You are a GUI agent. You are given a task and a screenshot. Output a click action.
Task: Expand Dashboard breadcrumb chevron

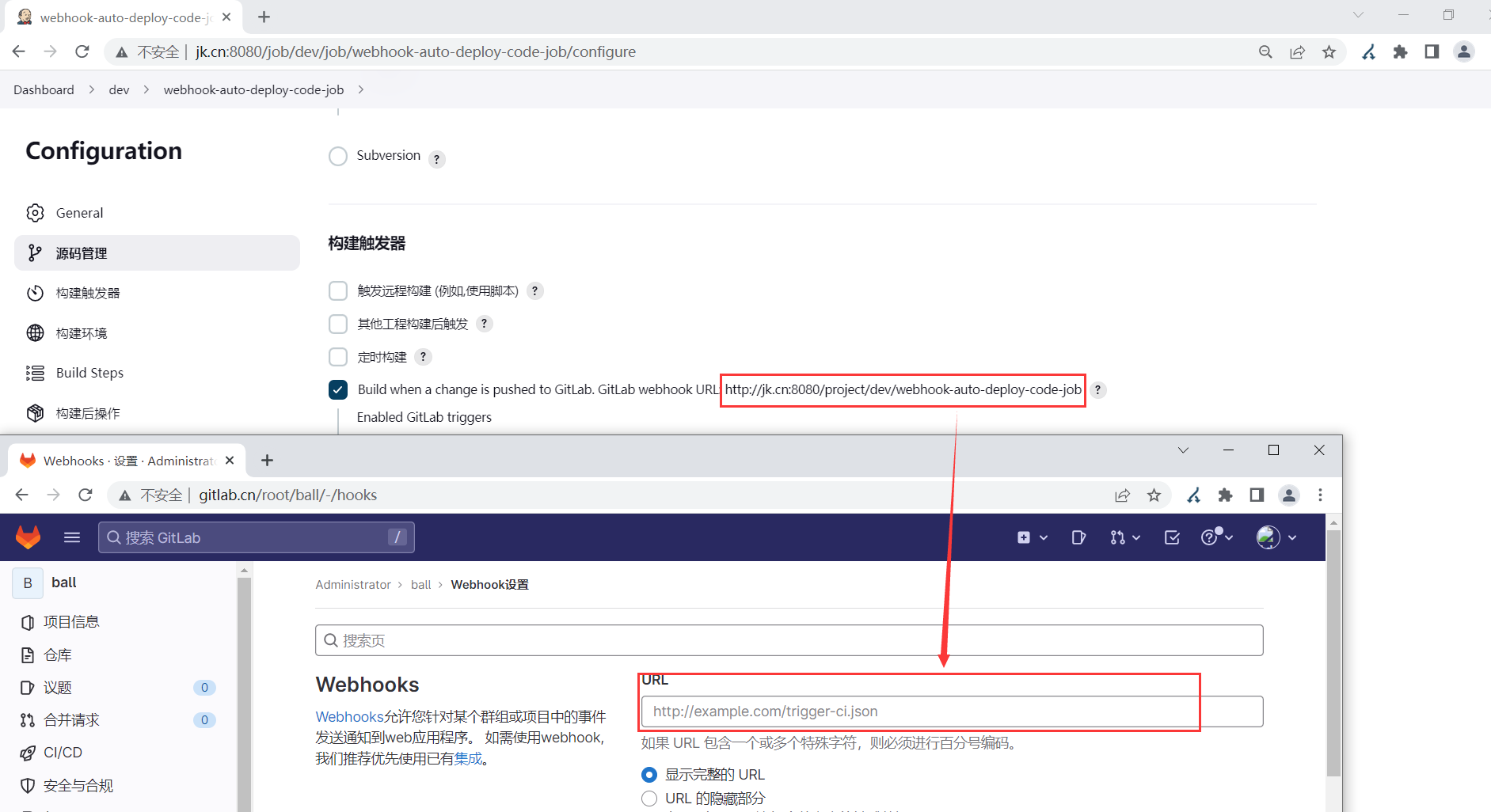click(91, 89)
